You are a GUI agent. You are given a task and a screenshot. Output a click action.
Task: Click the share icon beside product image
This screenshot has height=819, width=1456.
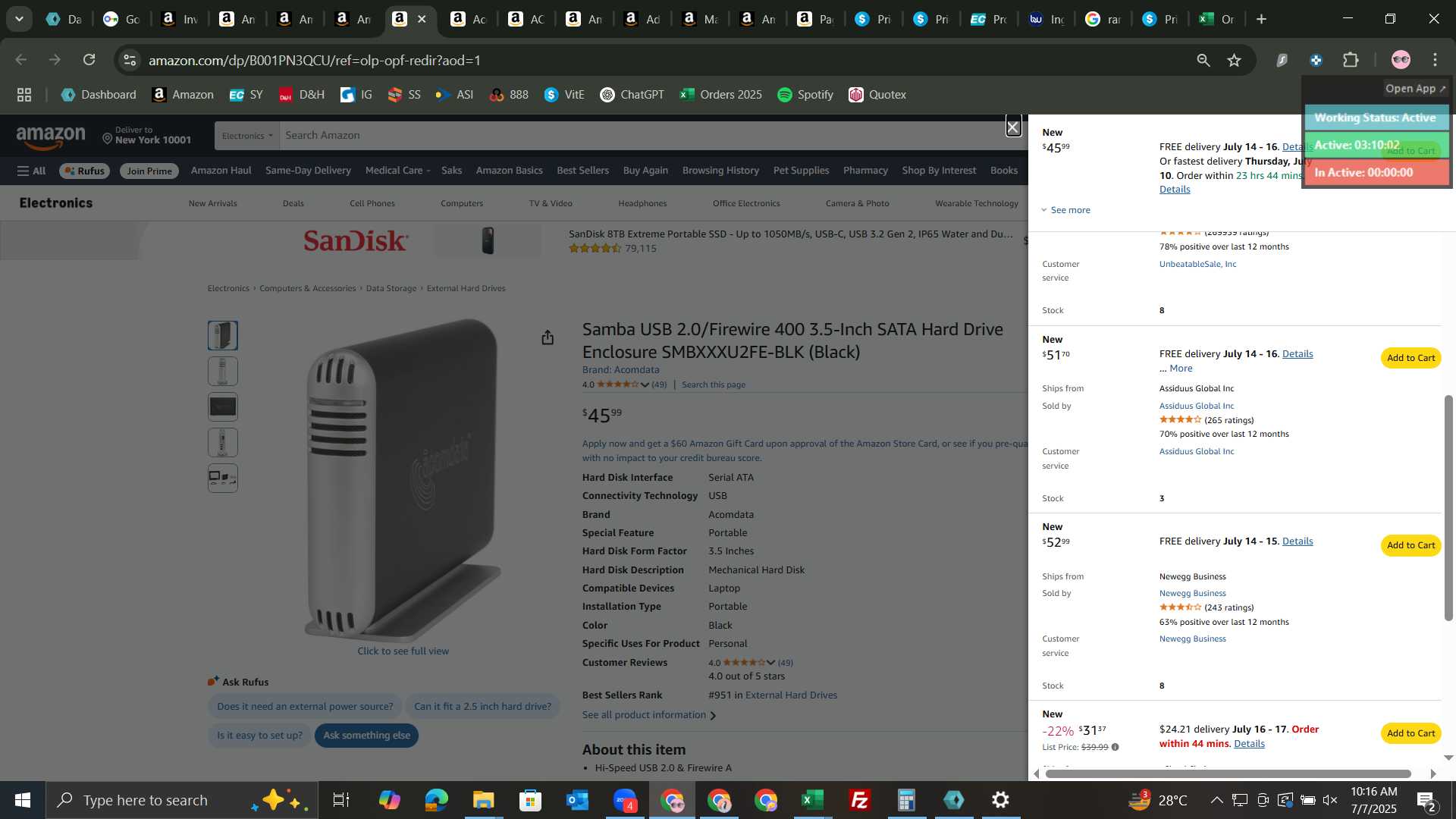click(x=548, y=337)
